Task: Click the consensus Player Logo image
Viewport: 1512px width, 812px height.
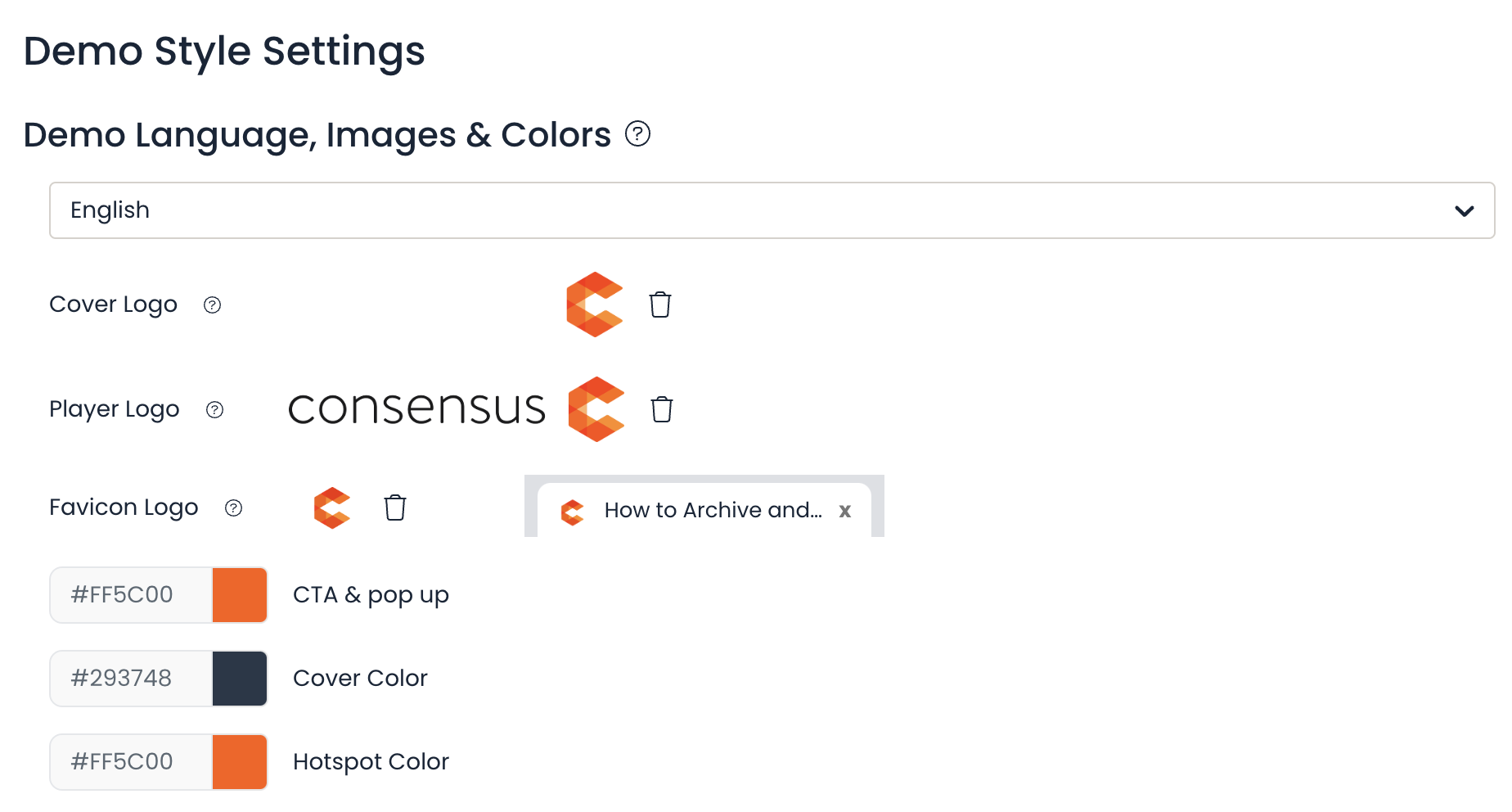Action: 457,409
